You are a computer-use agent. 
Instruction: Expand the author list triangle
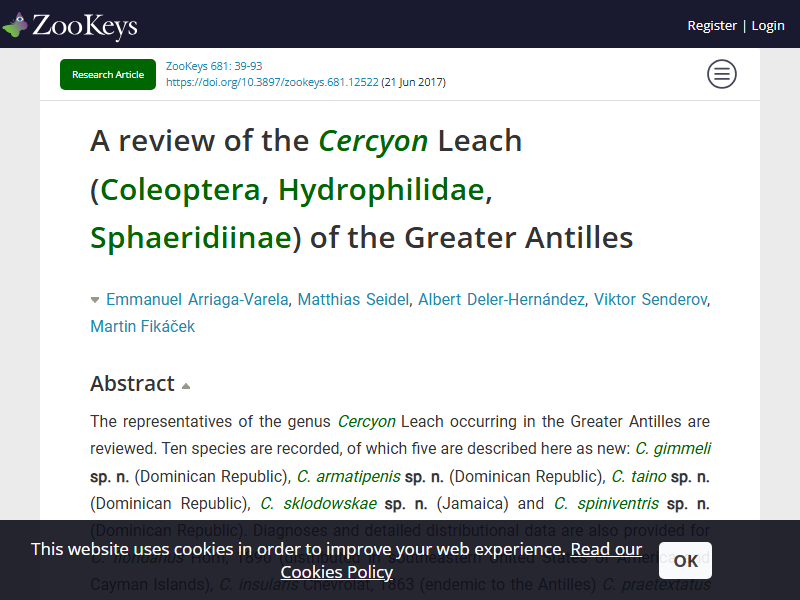(95, 300)
